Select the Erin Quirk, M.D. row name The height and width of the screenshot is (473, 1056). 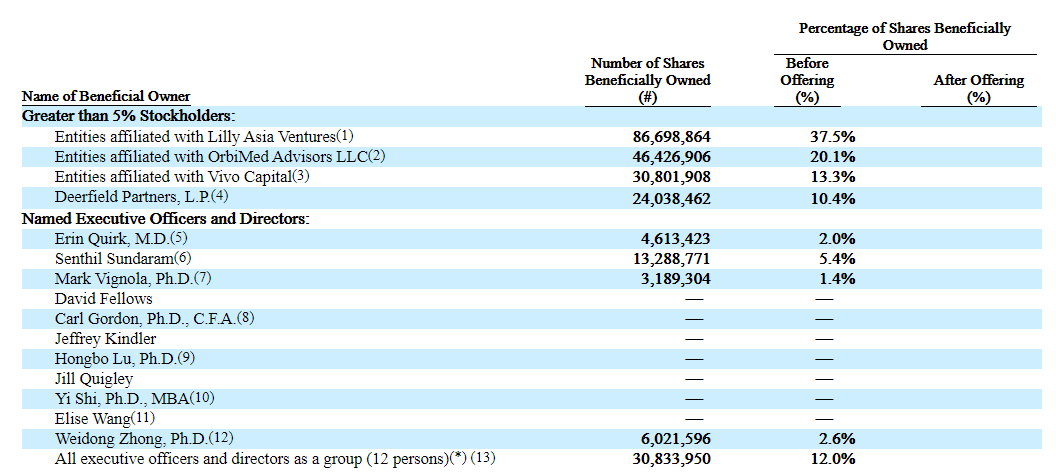(x=111, y=238)
